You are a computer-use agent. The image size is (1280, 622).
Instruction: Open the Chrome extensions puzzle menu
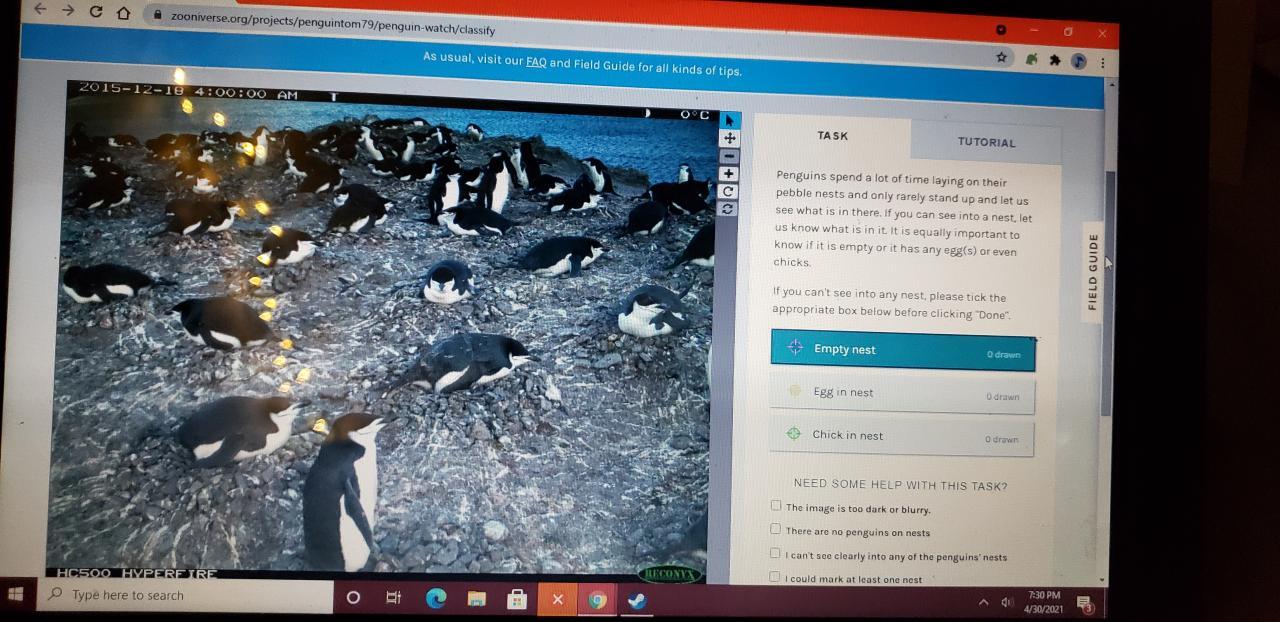1054,60
